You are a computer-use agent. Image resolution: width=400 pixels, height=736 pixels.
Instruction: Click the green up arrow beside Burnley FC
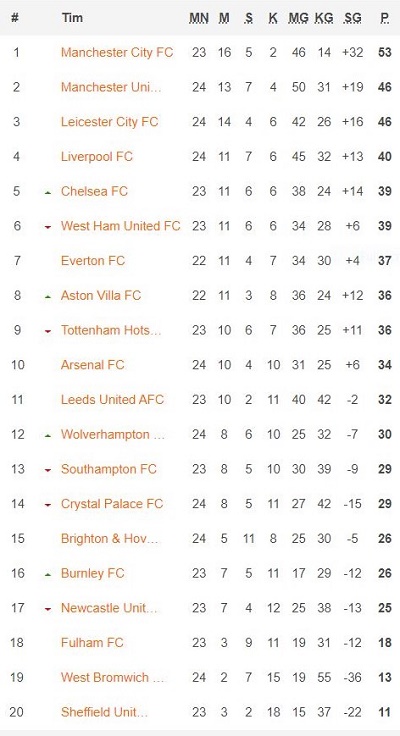point(47,575)
